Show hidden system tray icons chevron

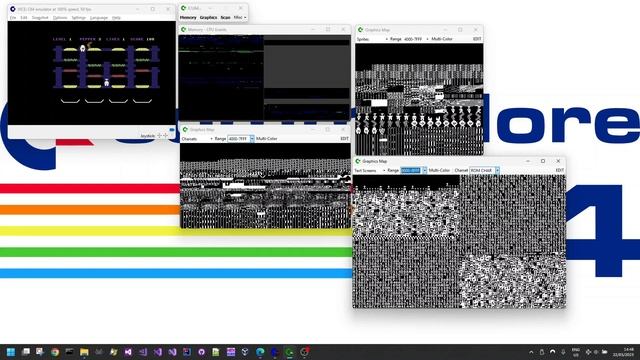coord(531,352)
